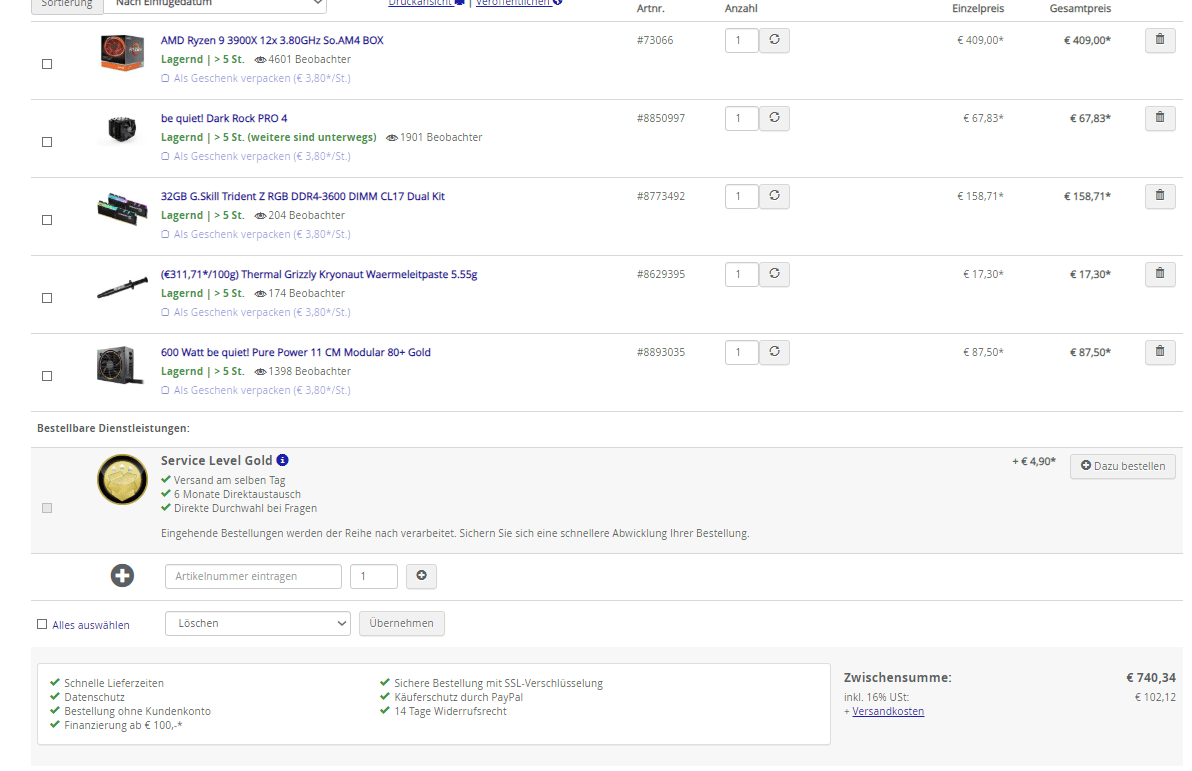
Task: Remove G.Skill Trident Z RAM with trash icon
Action: pyautogui.click(x=1160, y=196)
